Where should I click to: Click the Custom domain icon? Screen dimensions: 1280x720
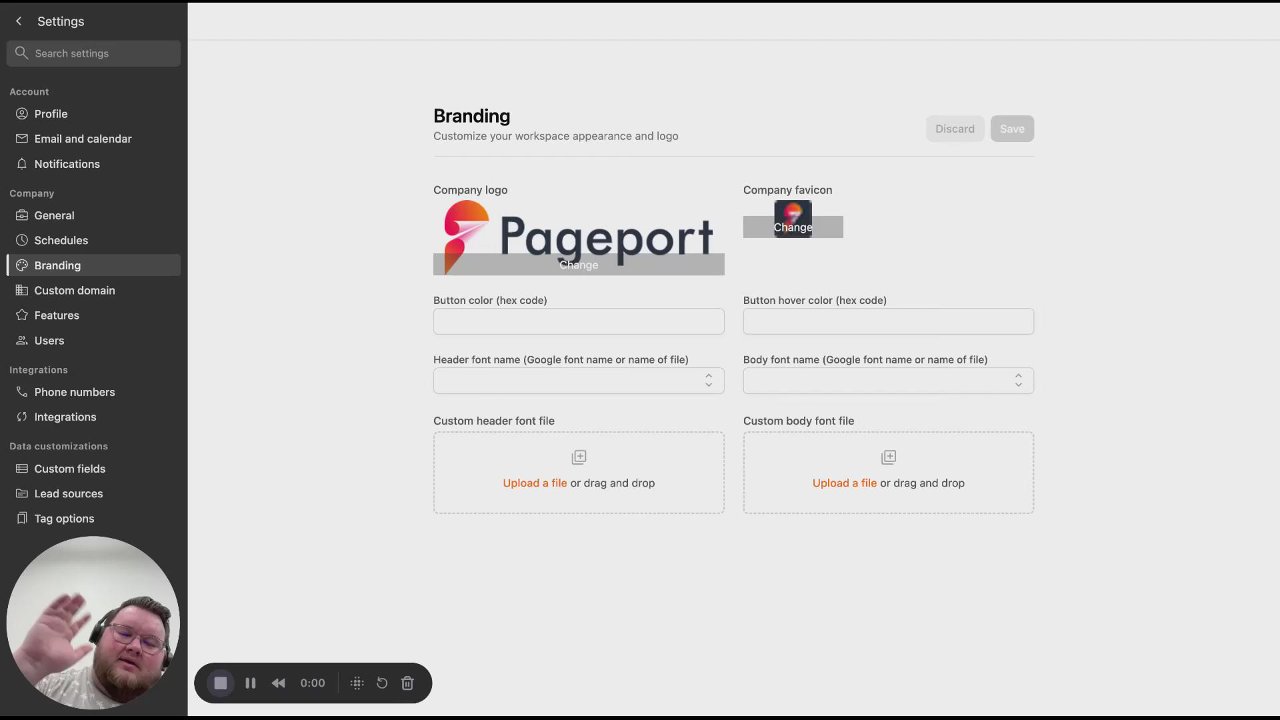[x=22, y=290]
